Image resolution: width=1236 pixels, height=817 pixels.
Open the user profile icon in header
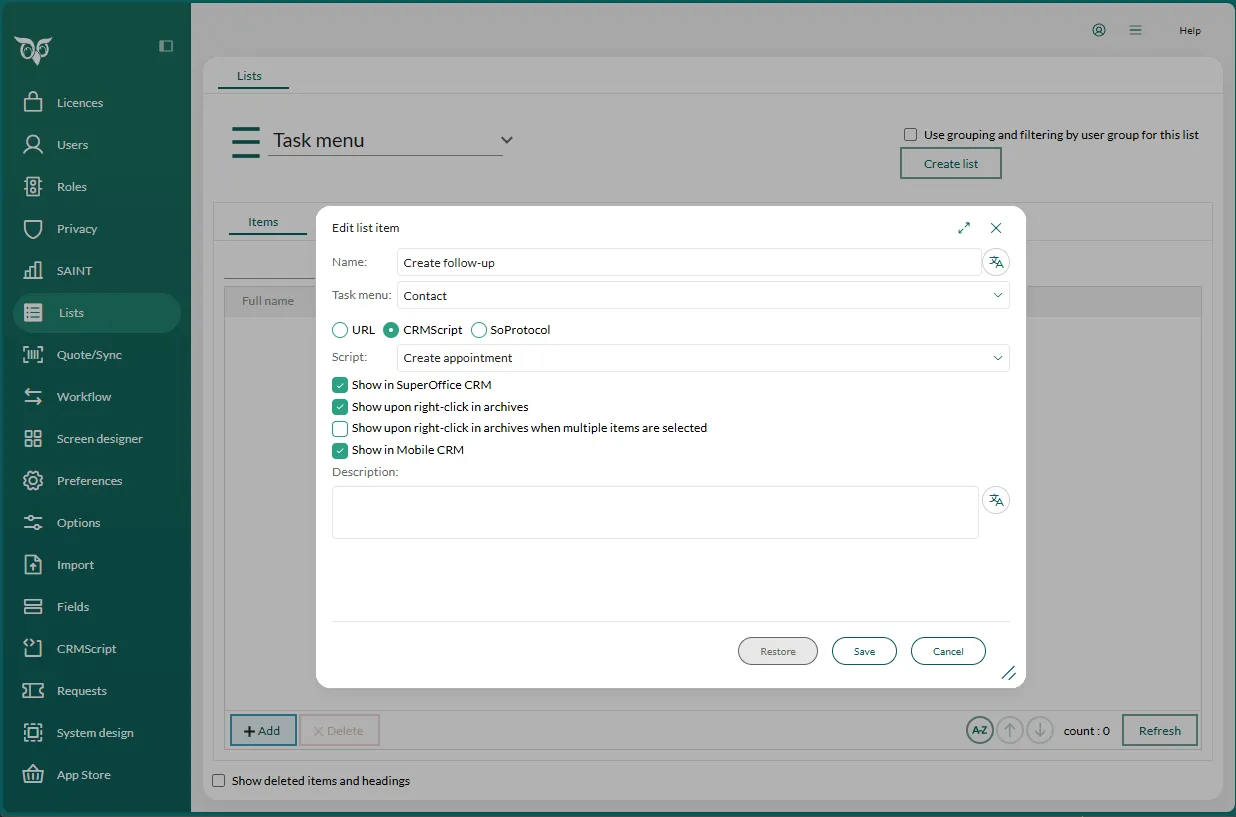pos(1099,30)
